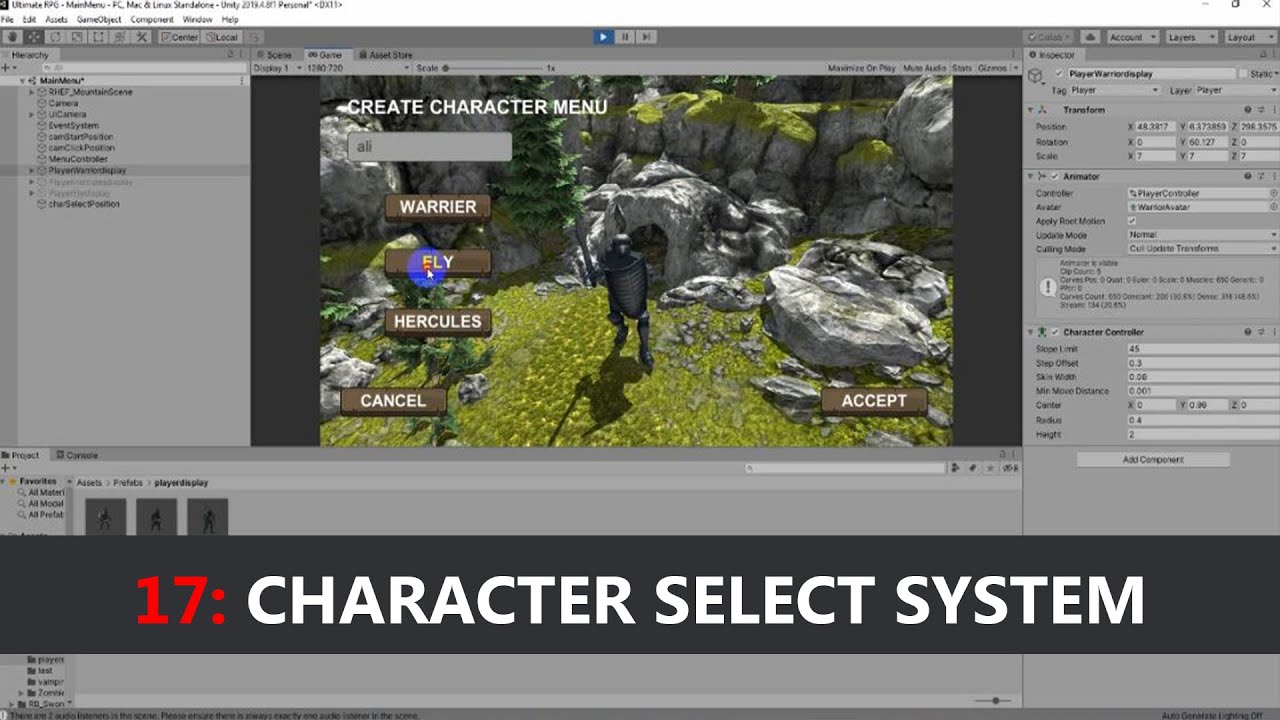Collapse the Transform component
1280x720 pixels.
[x=1032, y=110]
